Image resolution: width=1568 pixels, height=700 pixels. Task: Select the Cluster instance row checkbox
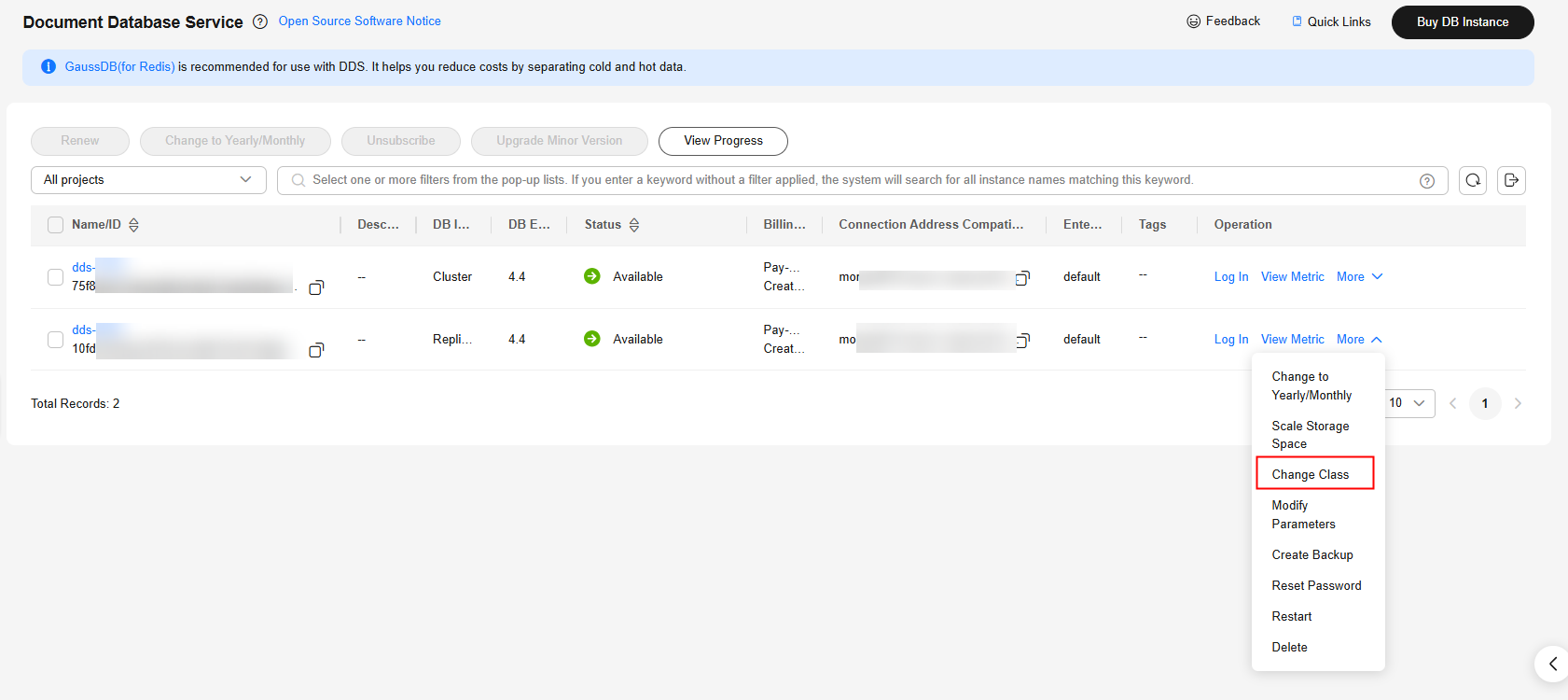click(x=55, y=277)
